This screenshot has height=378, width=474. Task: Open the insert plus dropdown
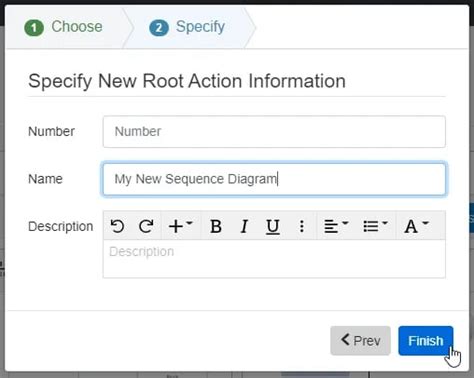181,226
